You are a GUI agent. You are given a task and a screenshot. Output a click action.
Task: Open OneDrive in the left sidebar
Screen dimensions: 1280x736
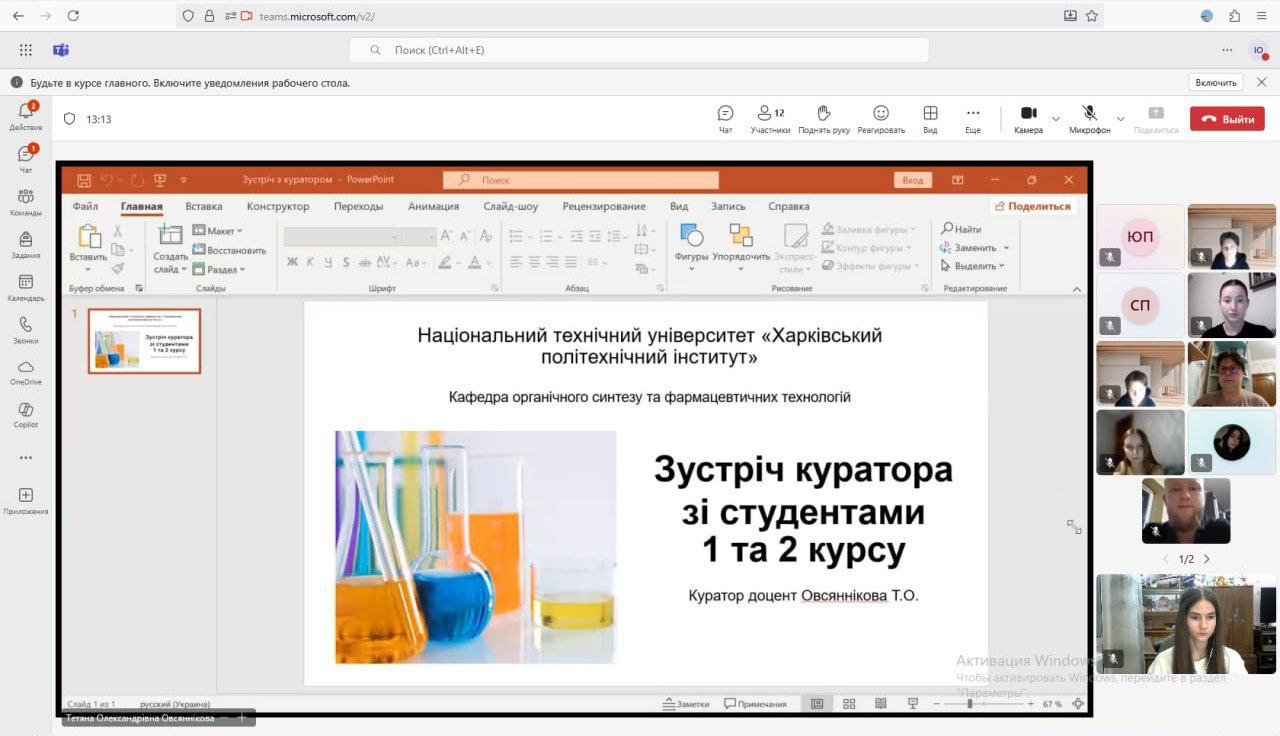tap(26, 372)
